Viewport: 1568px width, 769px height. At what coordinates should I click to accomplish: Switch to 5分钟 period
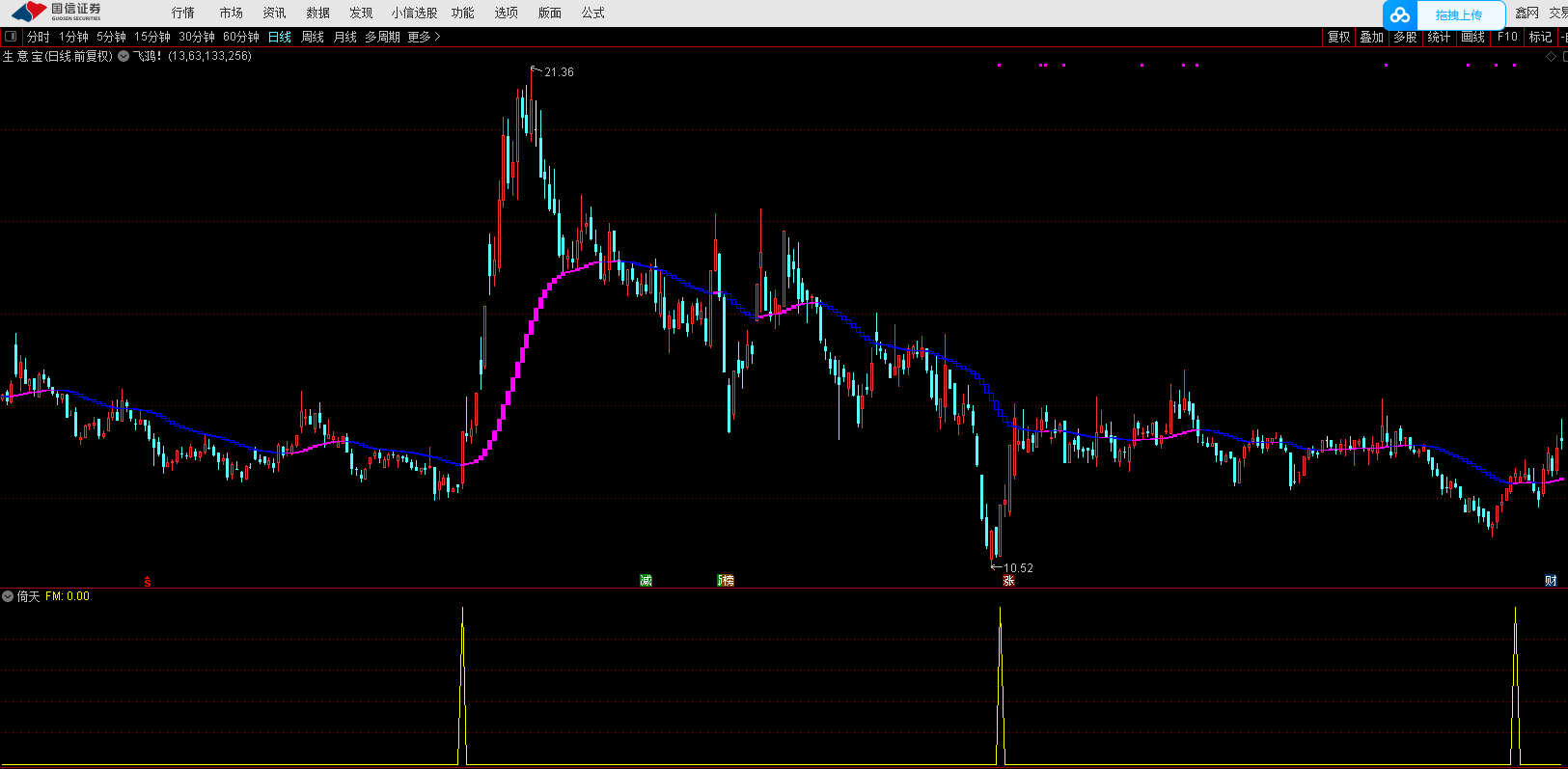tap(111, 37)
